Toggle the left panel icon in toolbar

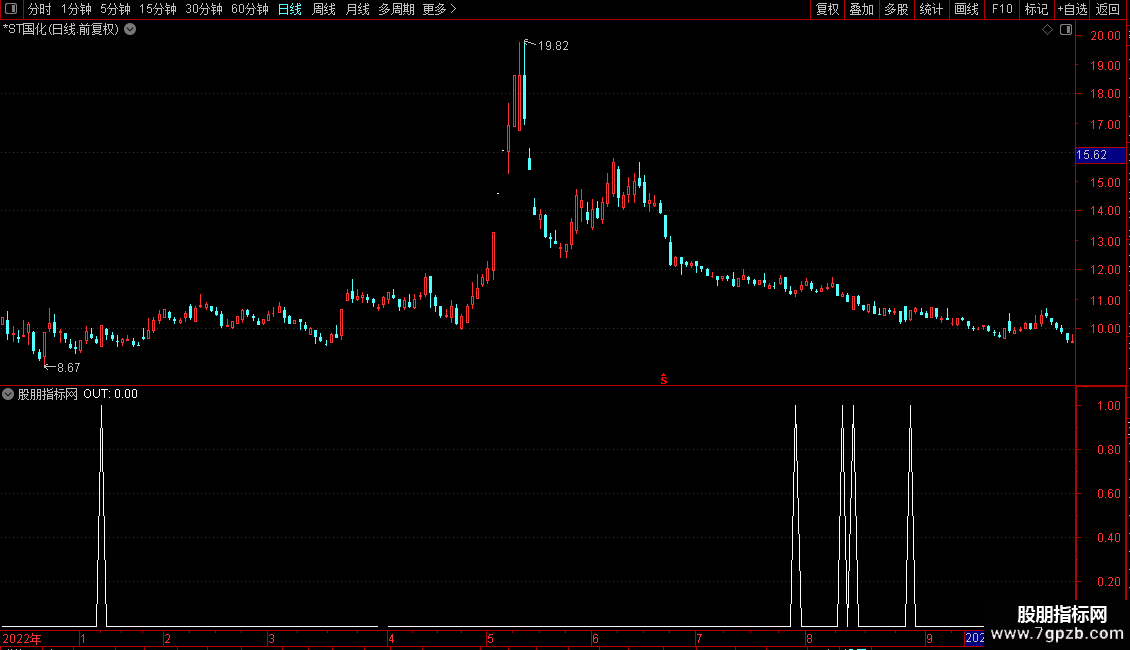point(11,9)
